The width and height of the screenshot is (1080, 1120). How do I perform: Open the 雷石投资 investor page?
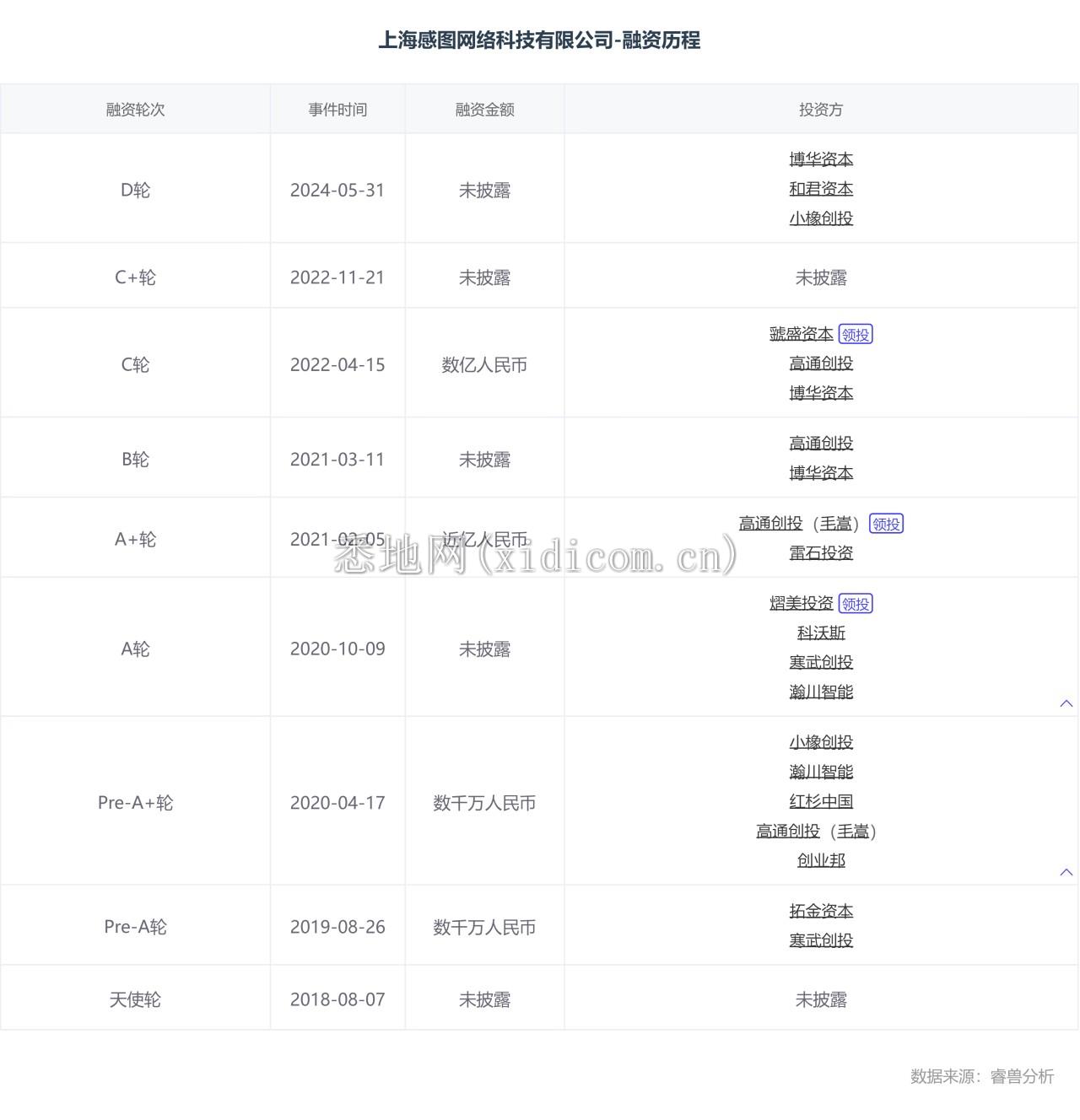821,552
